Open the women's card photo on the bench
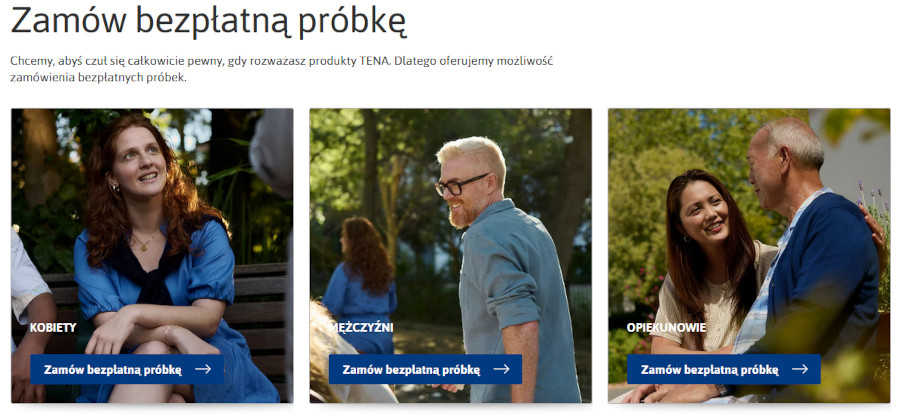This screenshot has height=416, width=900. click(152, 255)
